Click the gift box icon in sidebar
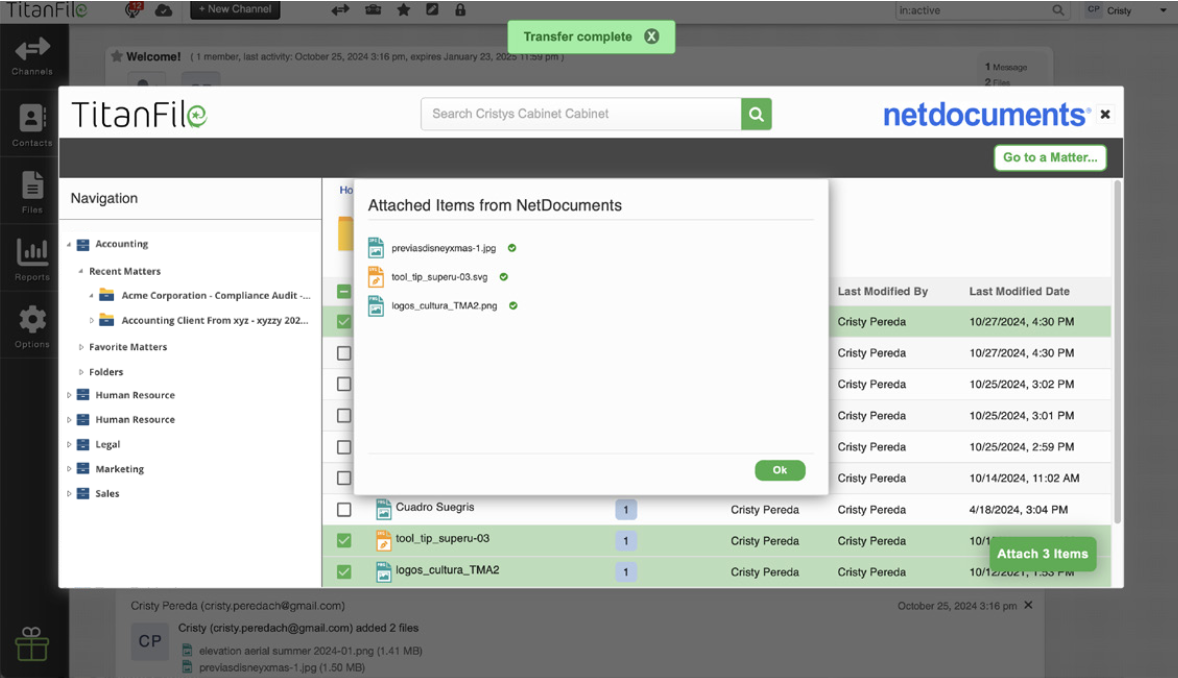 (32, 644)
